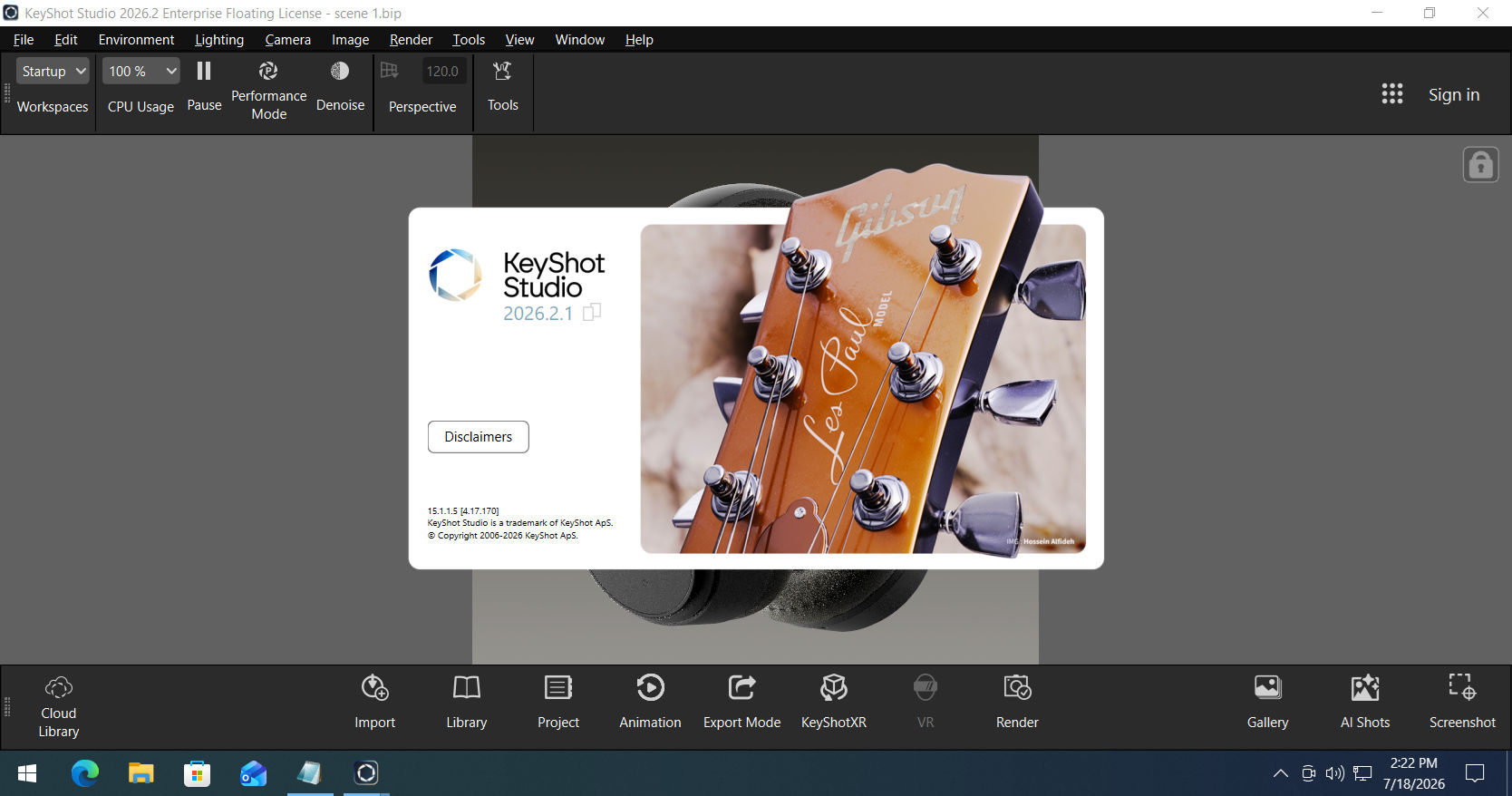Viewport: 1512px width, 796px height.
Task: Click the KeyShot Studio logo
Action: (455, 275)
